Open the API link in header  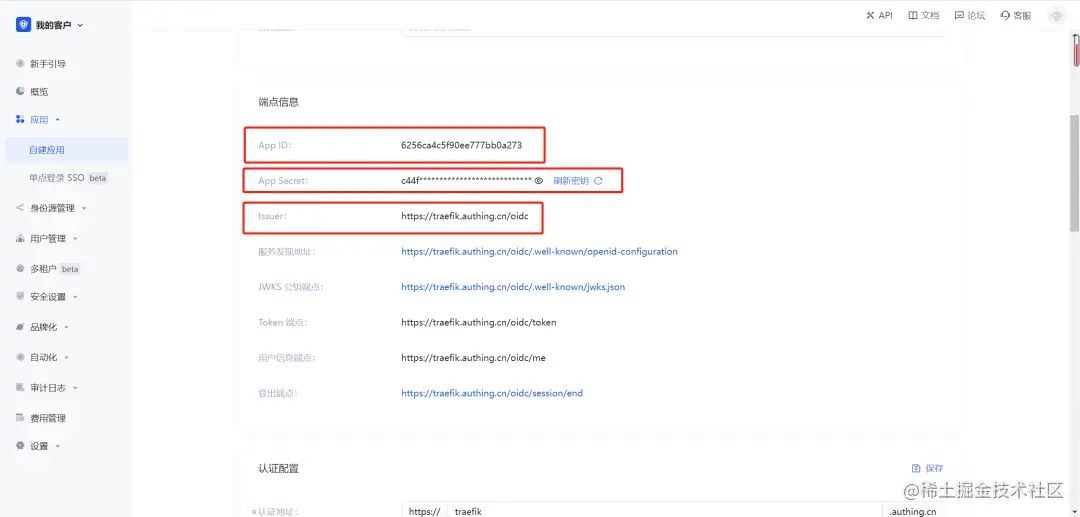[879, 15]
